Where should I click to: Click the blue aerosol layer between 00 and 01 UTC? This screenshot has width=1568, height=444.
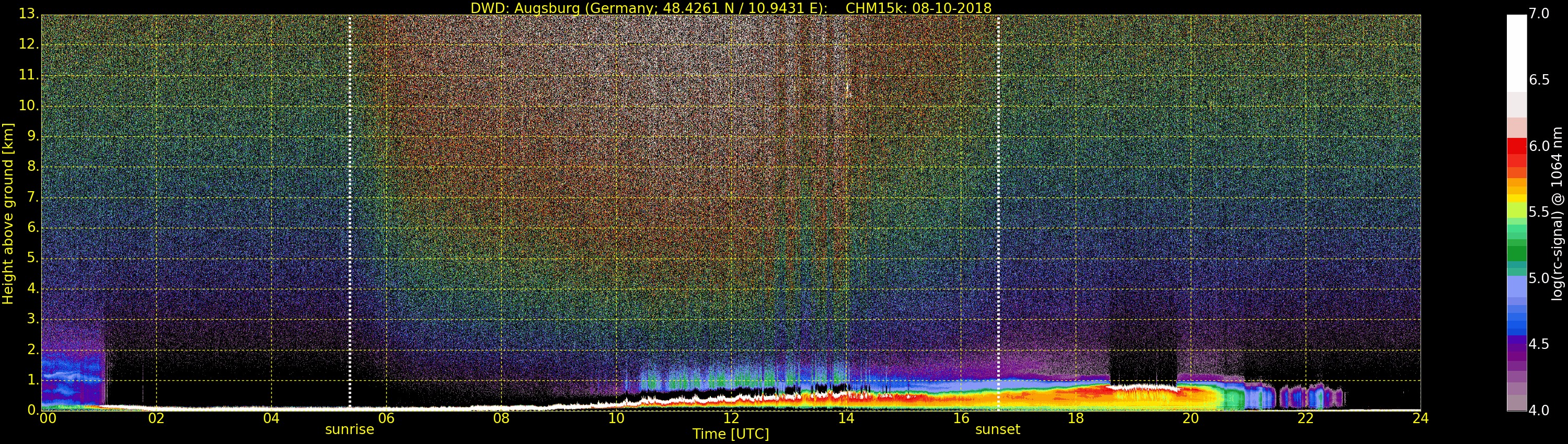(70, 377)
